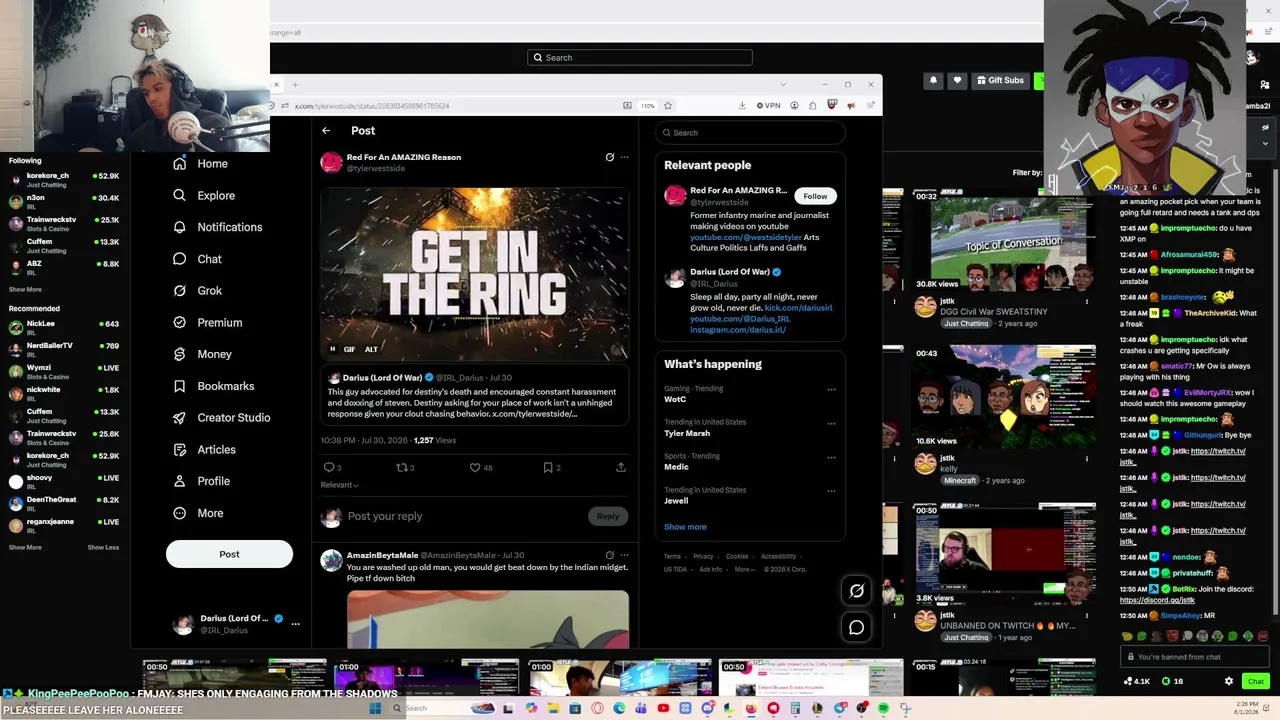
Task: Click the GET IN THE RING GIF
Action: pos(475,274)
